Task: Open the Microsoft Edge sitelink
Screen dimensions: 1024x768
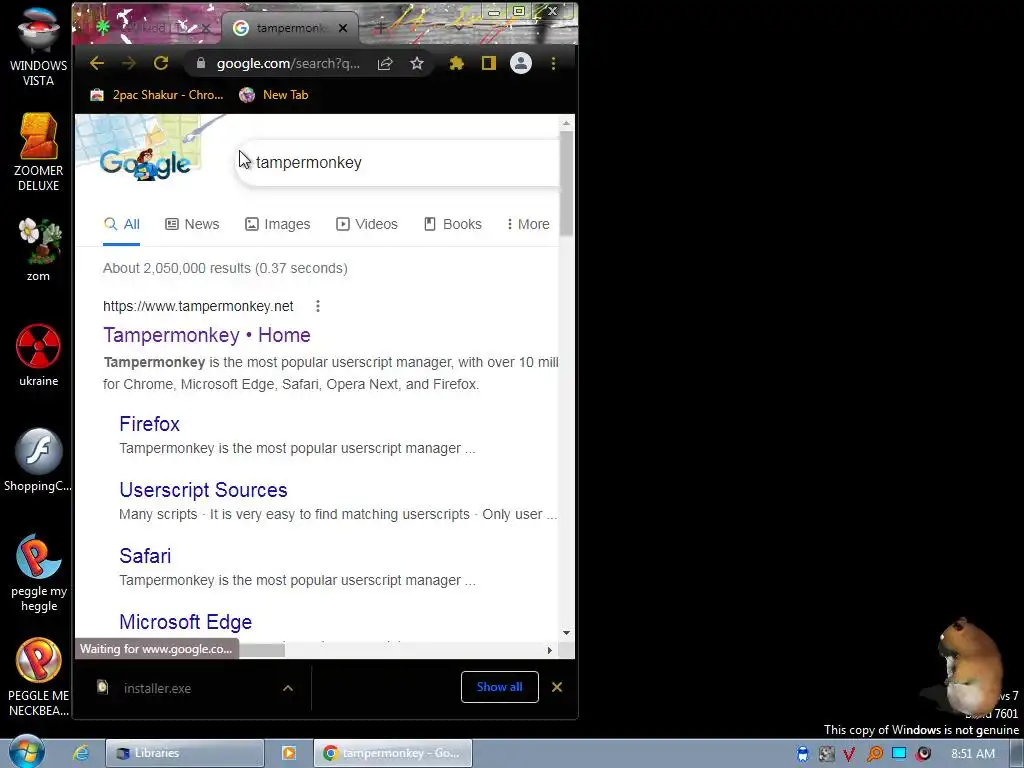Action: click(185, 622)
